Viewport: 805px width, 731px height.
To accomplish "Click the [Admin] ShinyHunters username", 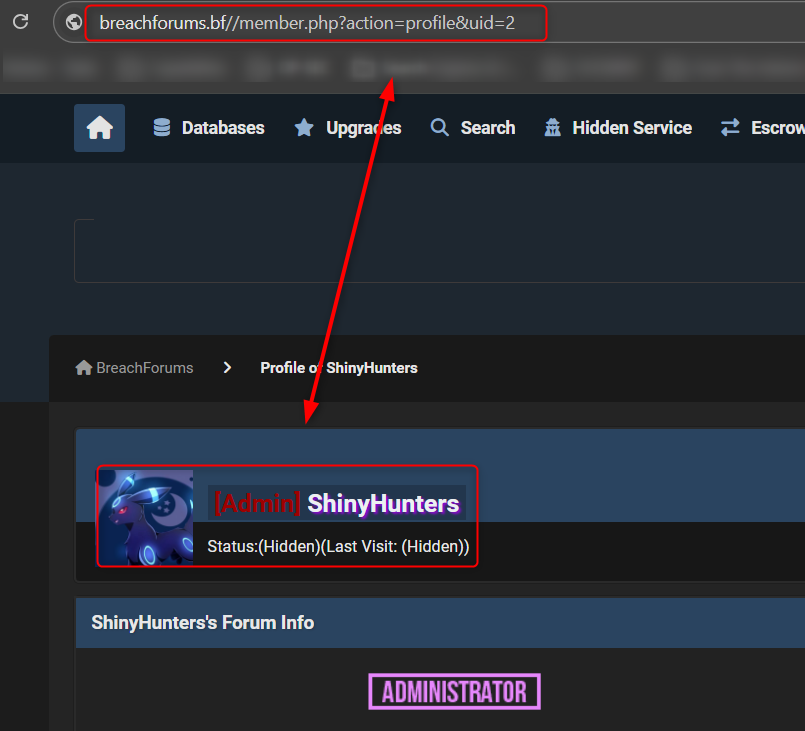I will tap(337, 503).
